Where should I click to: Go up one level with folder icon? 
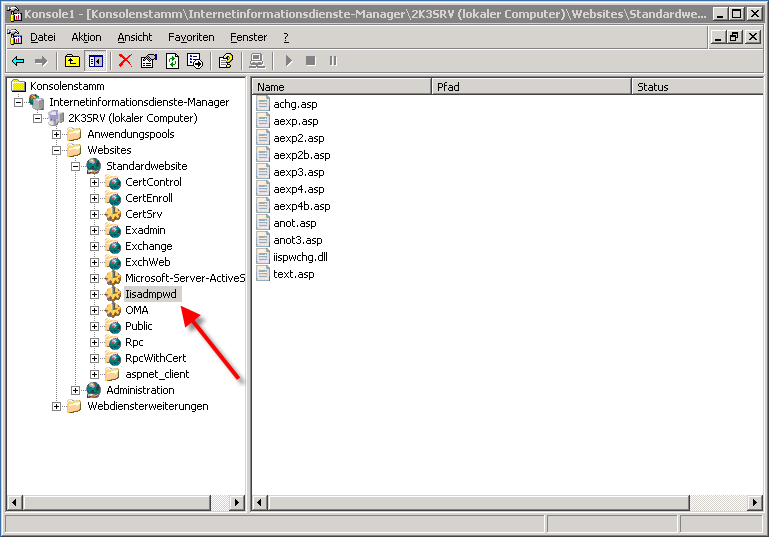[72, 61]
